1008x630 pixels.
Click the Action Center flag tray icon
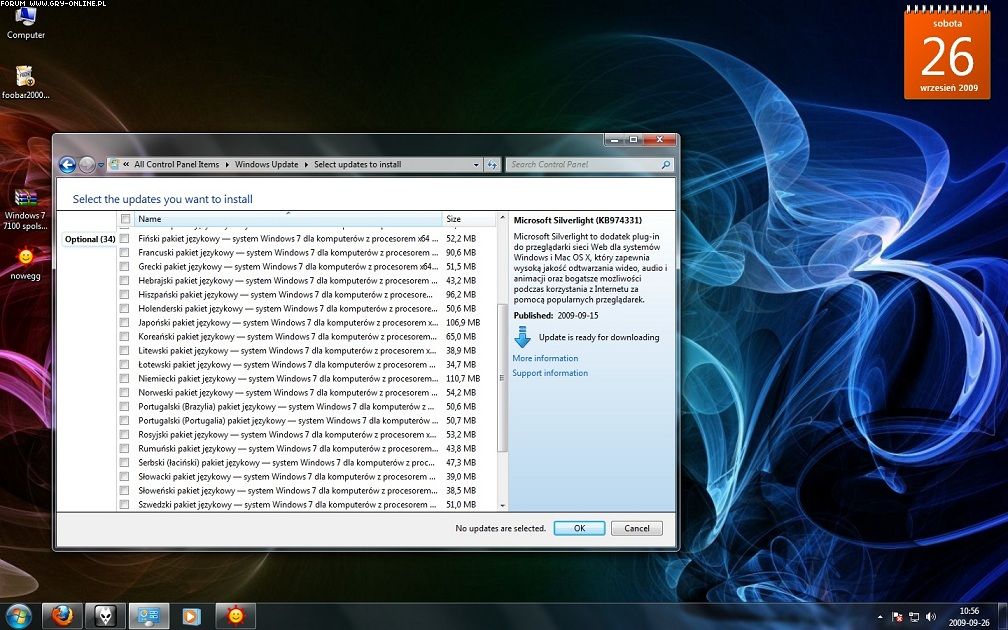click(x=897, y=617)
